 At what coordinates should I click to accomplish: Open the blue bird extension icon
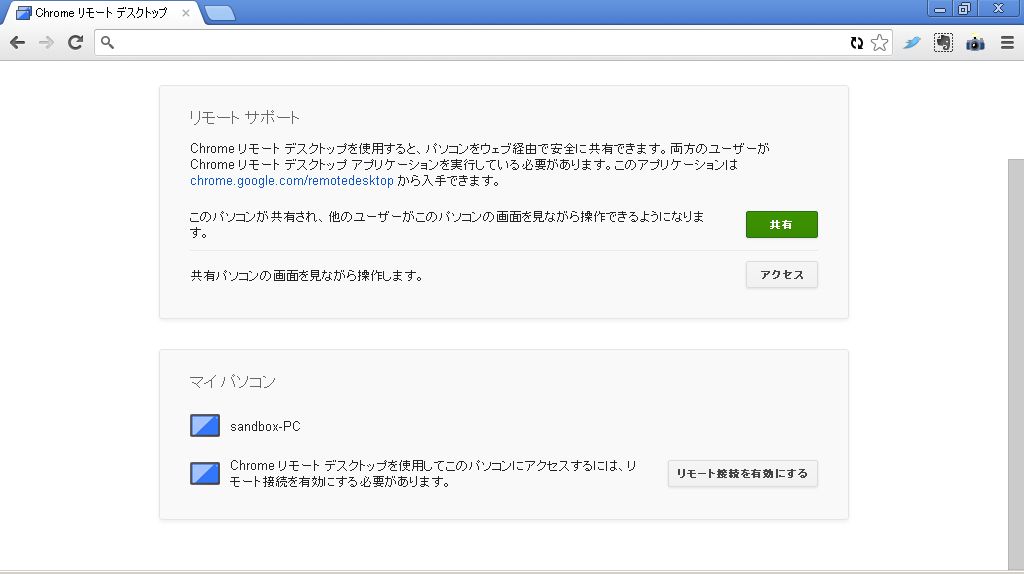click(912, 43)
